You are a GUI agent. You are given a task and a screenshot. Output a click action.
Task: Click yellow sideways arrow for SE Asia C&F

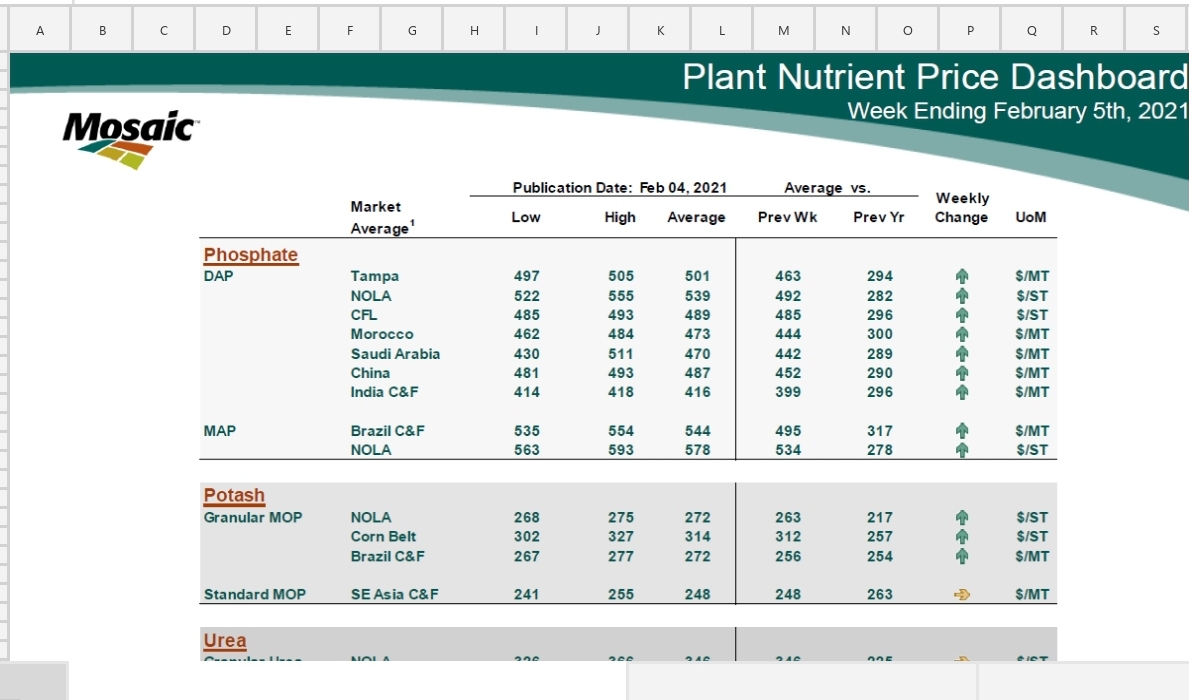click(962, 595)
